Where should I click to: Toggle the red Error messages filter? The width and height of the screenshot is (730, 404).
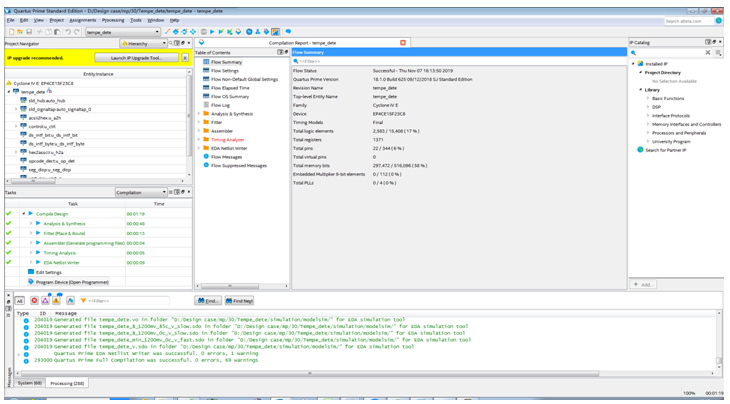click(34, 301)
